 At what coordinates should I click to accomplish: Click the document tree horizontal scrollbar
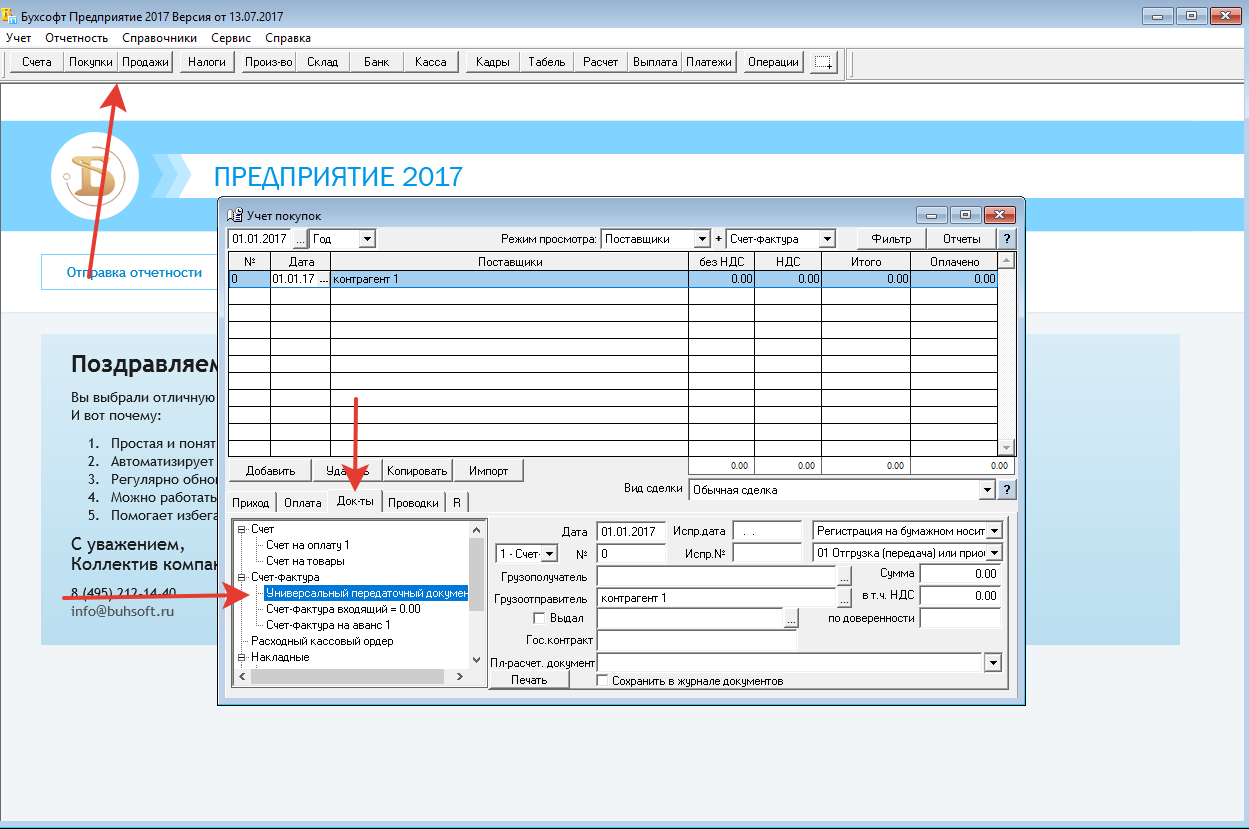point(351,677)
